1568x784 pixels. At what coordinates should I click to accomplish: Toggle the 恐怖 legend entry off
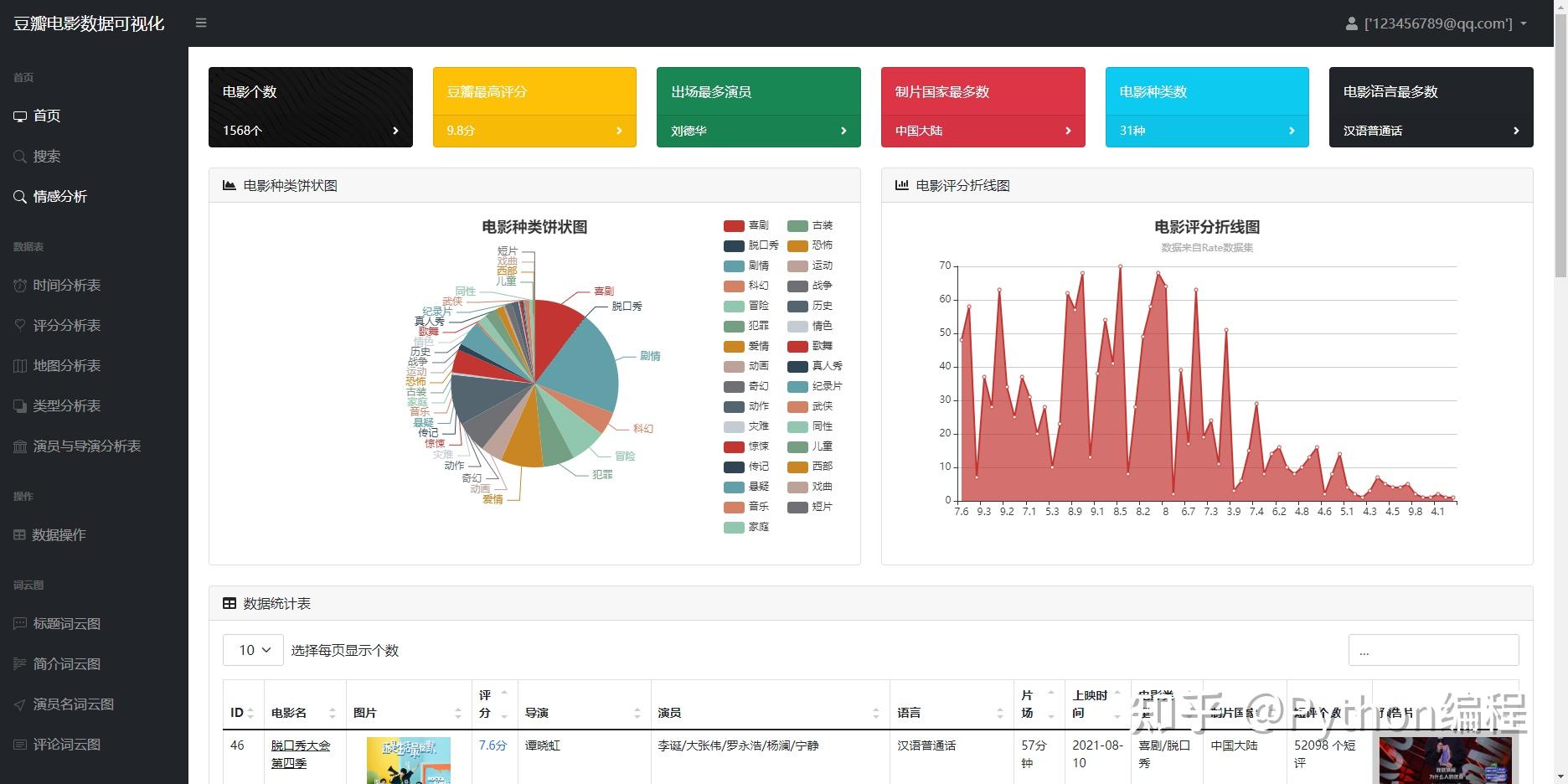(810, 245)
